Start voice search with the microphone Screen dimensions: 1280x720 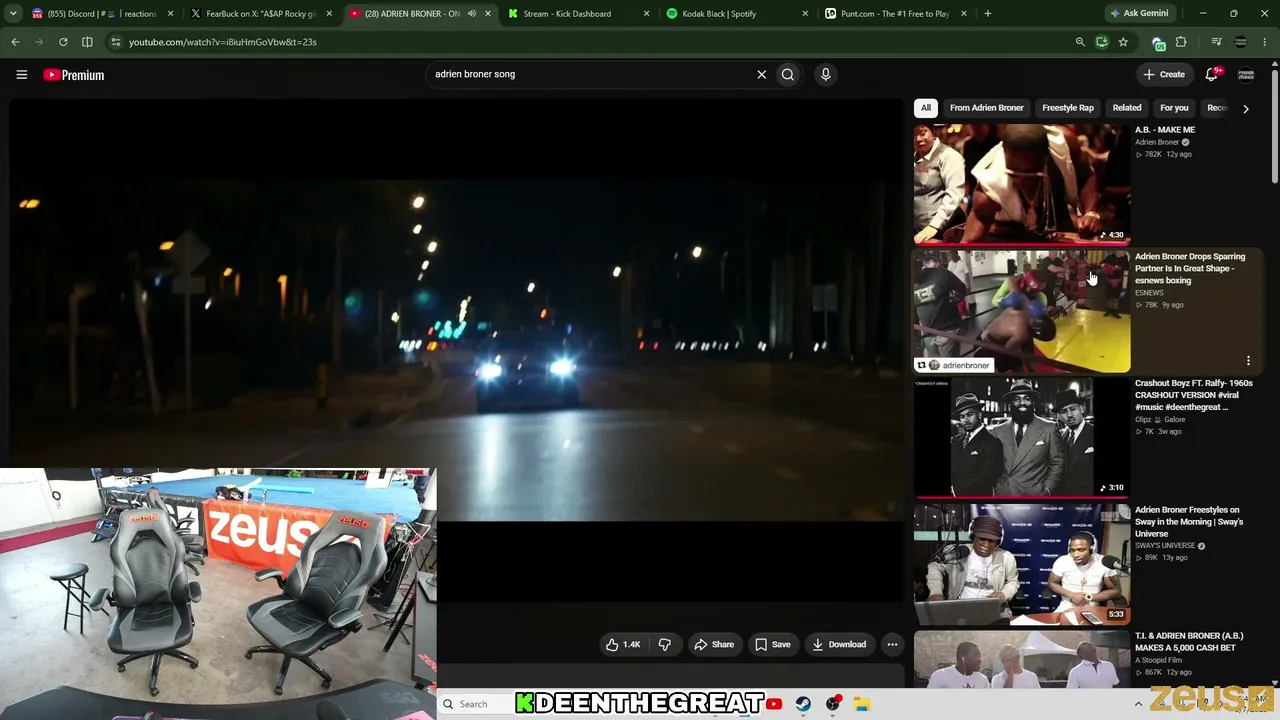pyautogui.click(x=825, y=74)
